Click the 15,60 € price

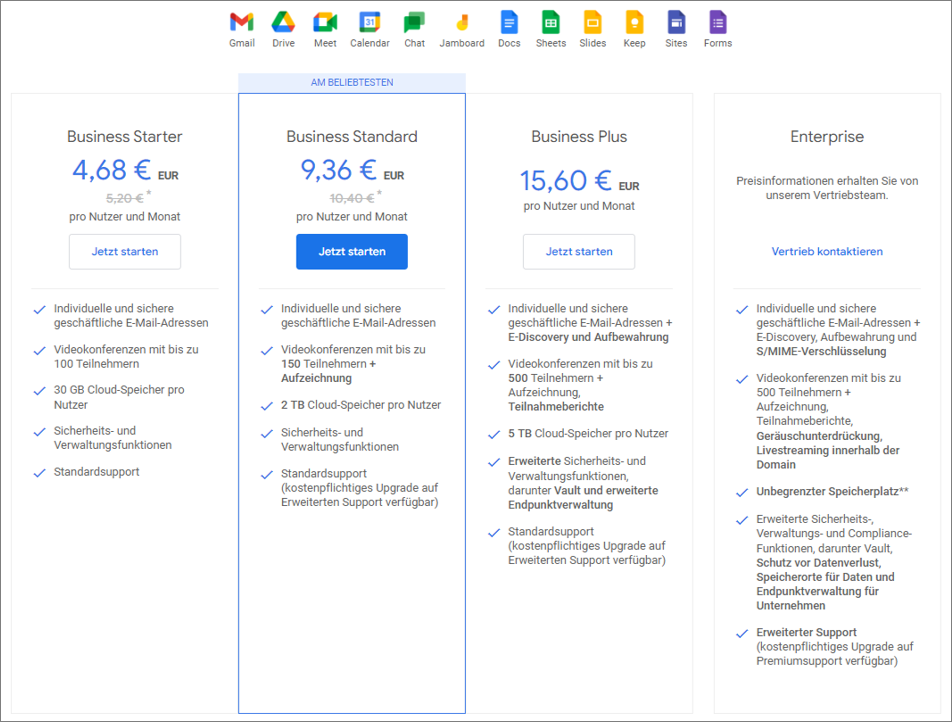pyautogui.click(x=565, y=180)
